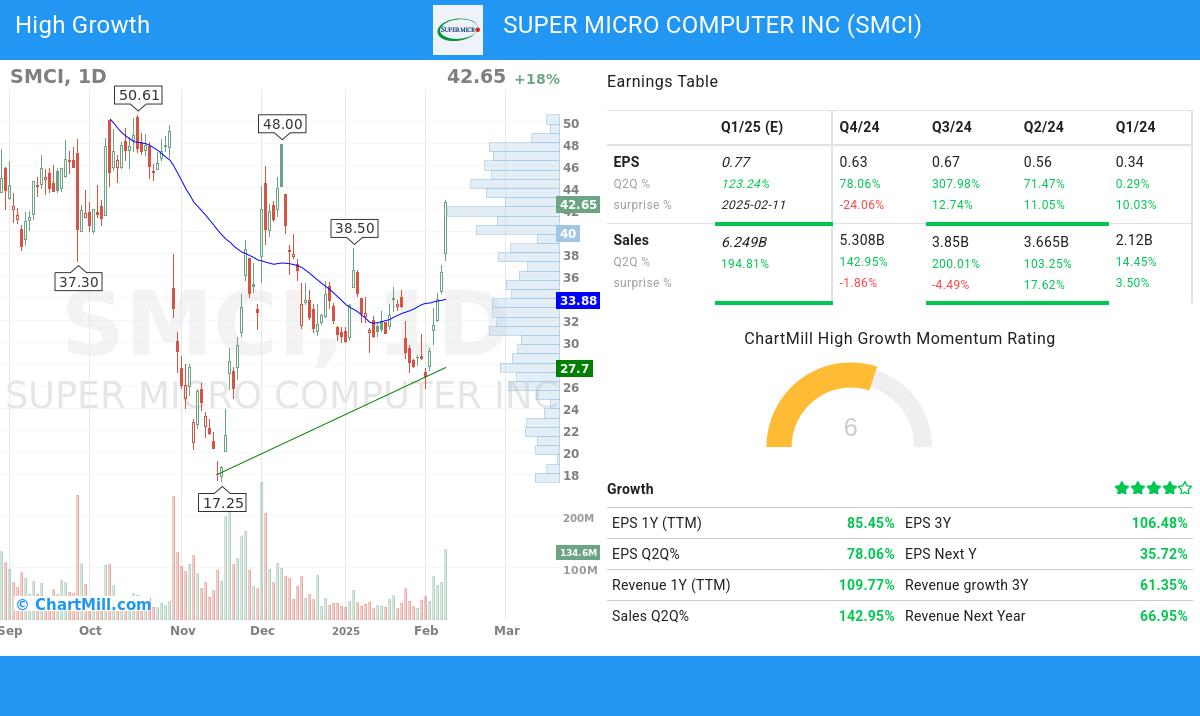Click the 38.50 price annotation
Image resolution: width=1200 pixels, height=716 pixels.
[355, 229]
